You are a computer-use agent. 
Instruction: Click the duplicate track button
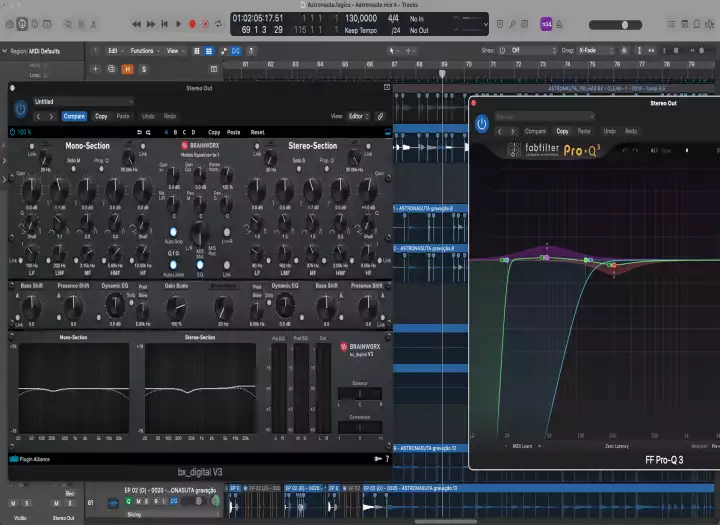pyautogui.click(x=112, y=69)
